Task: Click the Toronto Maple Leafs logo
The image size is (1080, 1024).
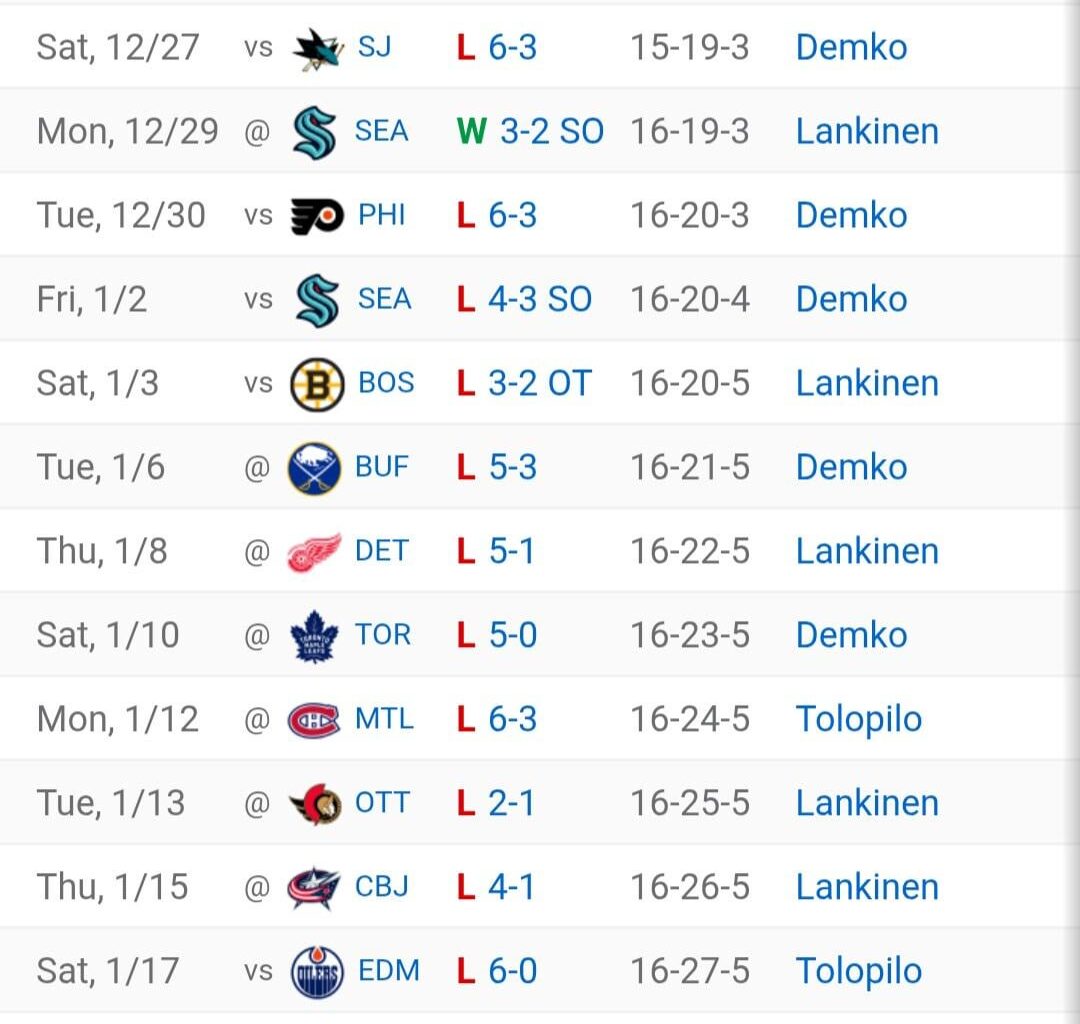Action: point(315,636)
